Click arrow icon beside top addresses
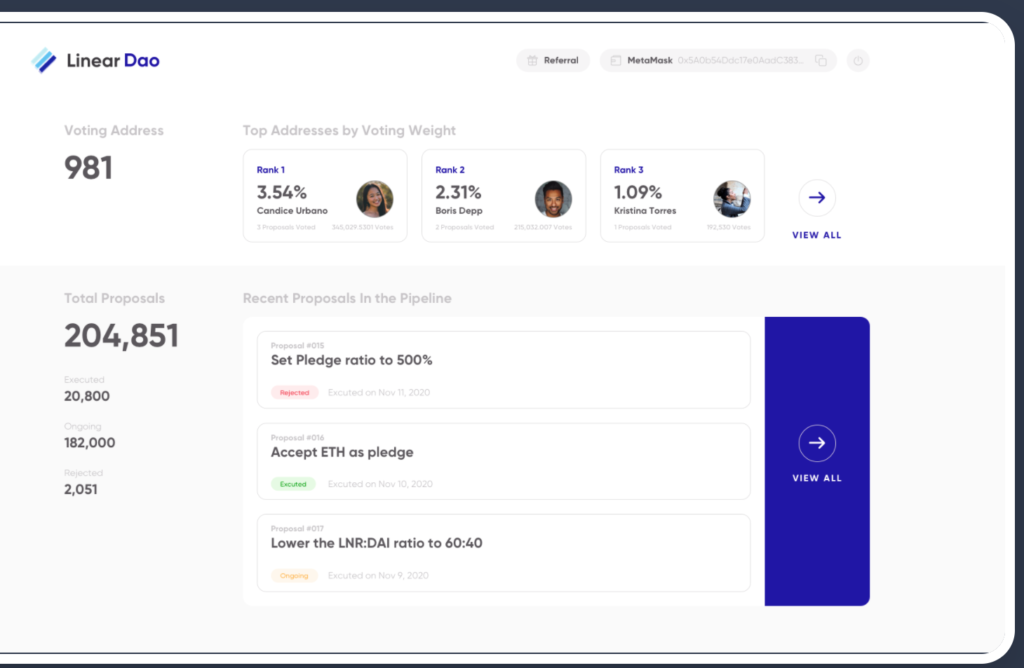1024x668 pixels. tap(817, 197)
